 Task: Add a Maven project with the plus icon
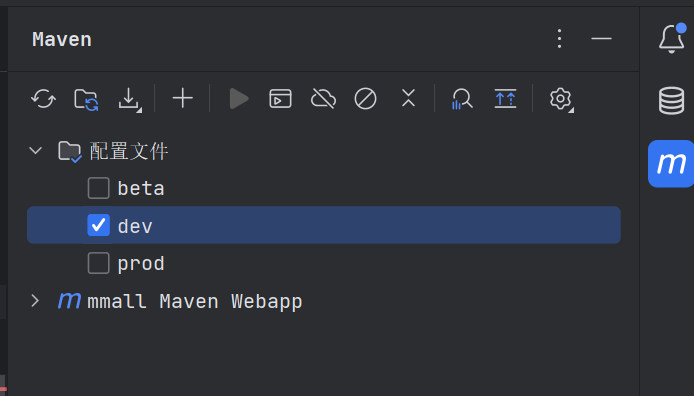coord(183,98)
